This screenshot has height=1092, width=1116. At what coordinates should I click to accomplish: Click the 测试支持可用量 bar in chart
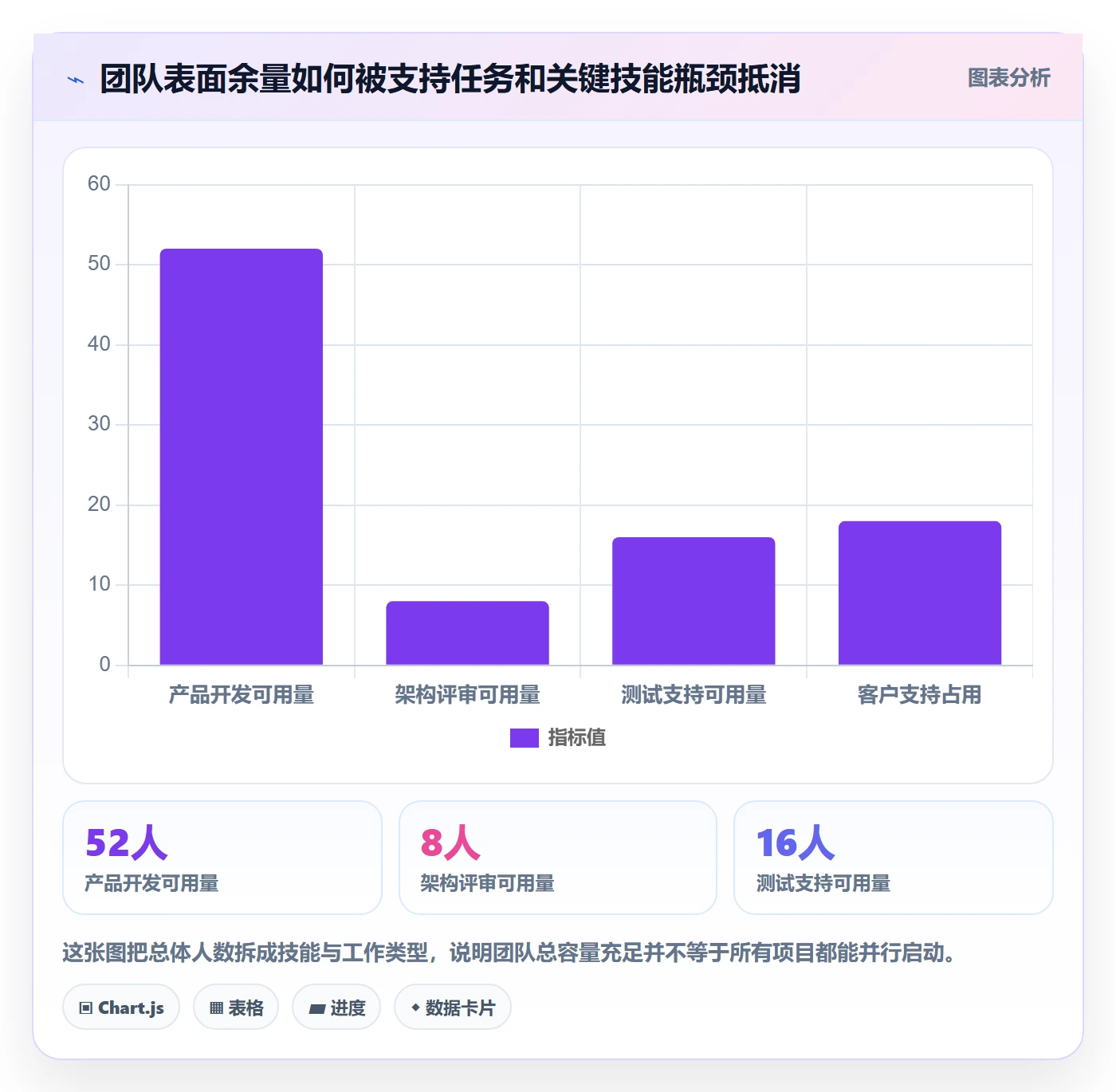pos(694,601)
